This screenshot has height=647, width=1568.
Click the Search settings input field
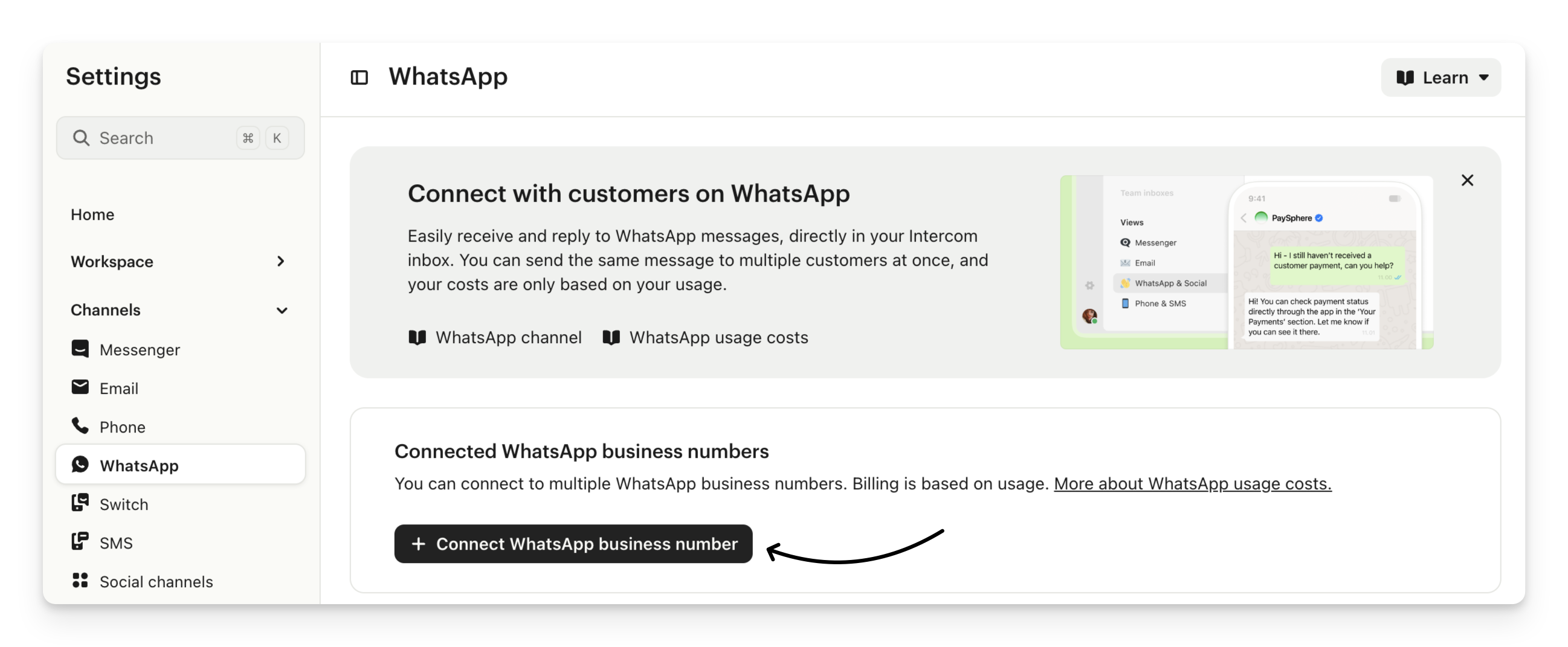click(x=180, y=138)
